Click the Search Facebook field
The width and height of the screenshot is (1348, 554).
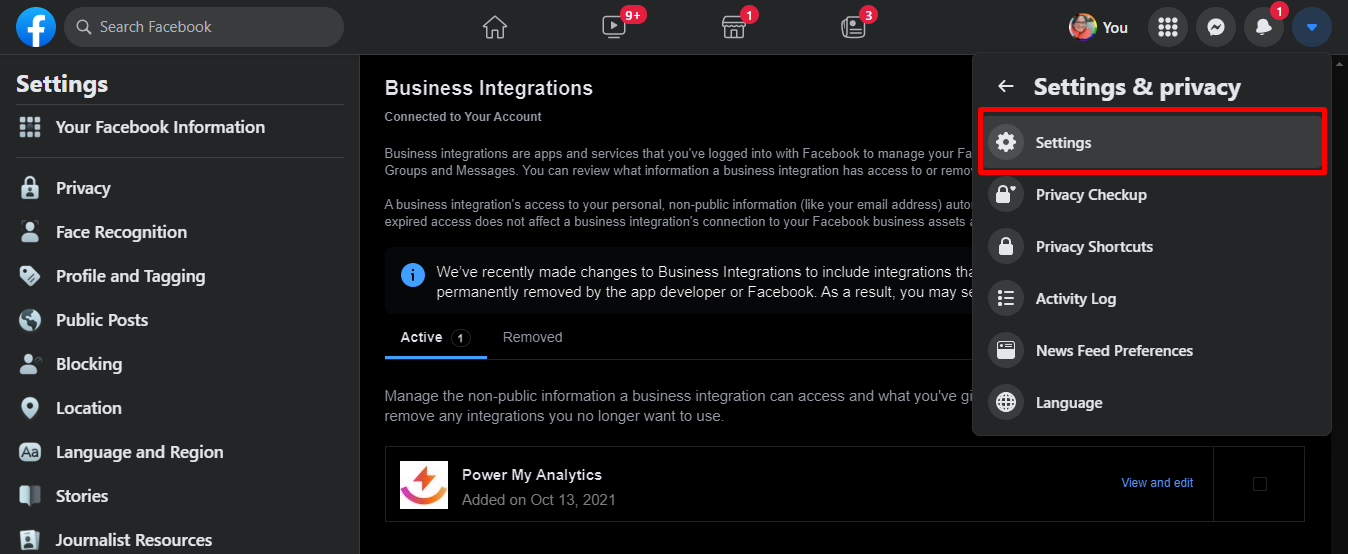[204, 27]
